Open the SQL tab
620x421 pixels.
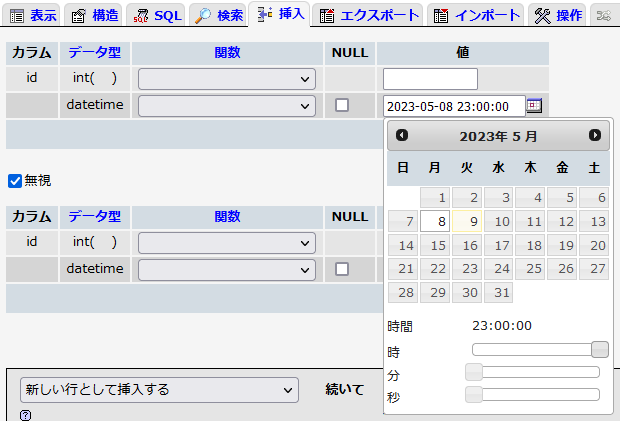point(156,15)
